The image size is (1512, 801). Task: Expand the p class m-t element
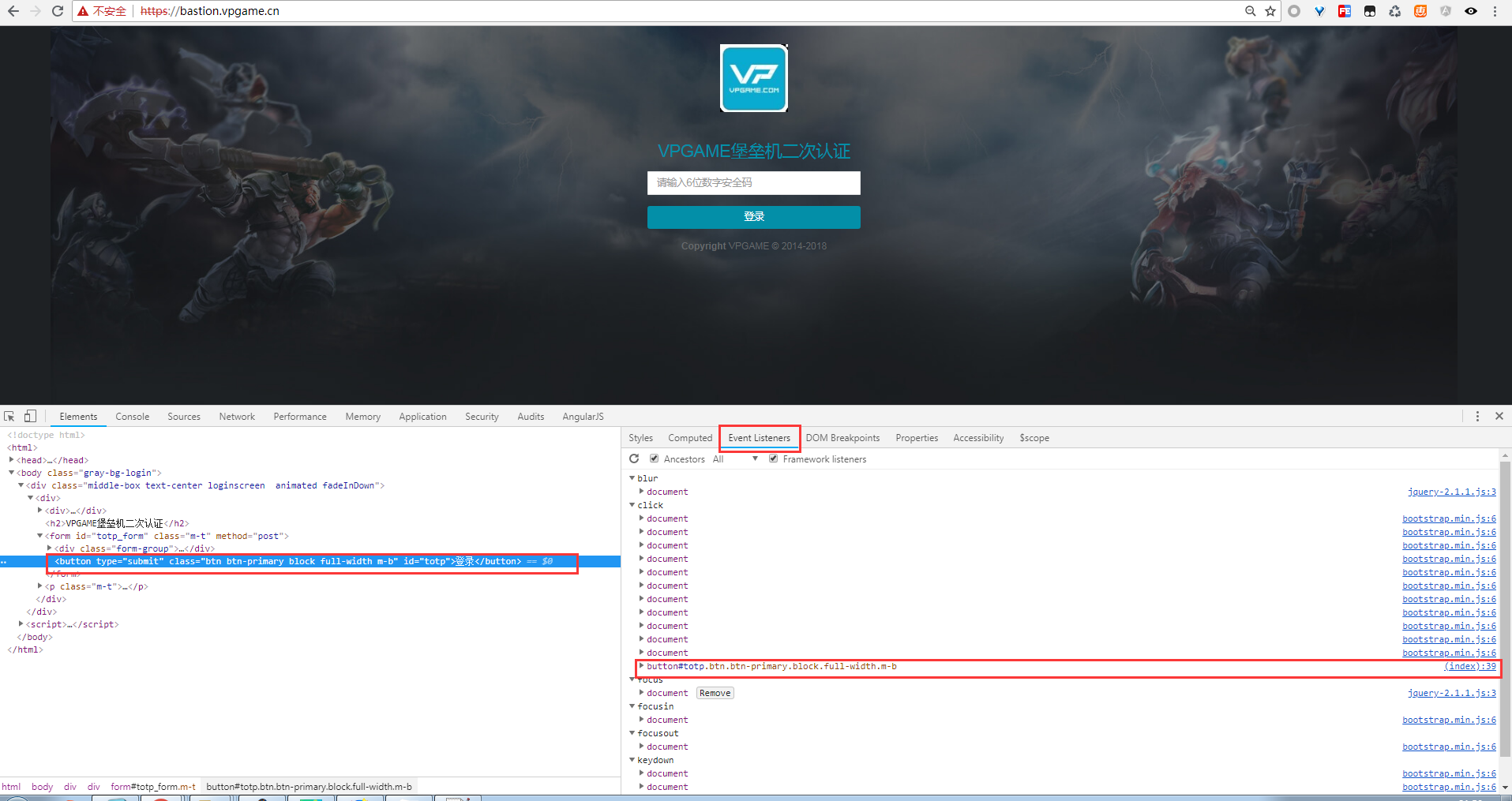point(40,586)
